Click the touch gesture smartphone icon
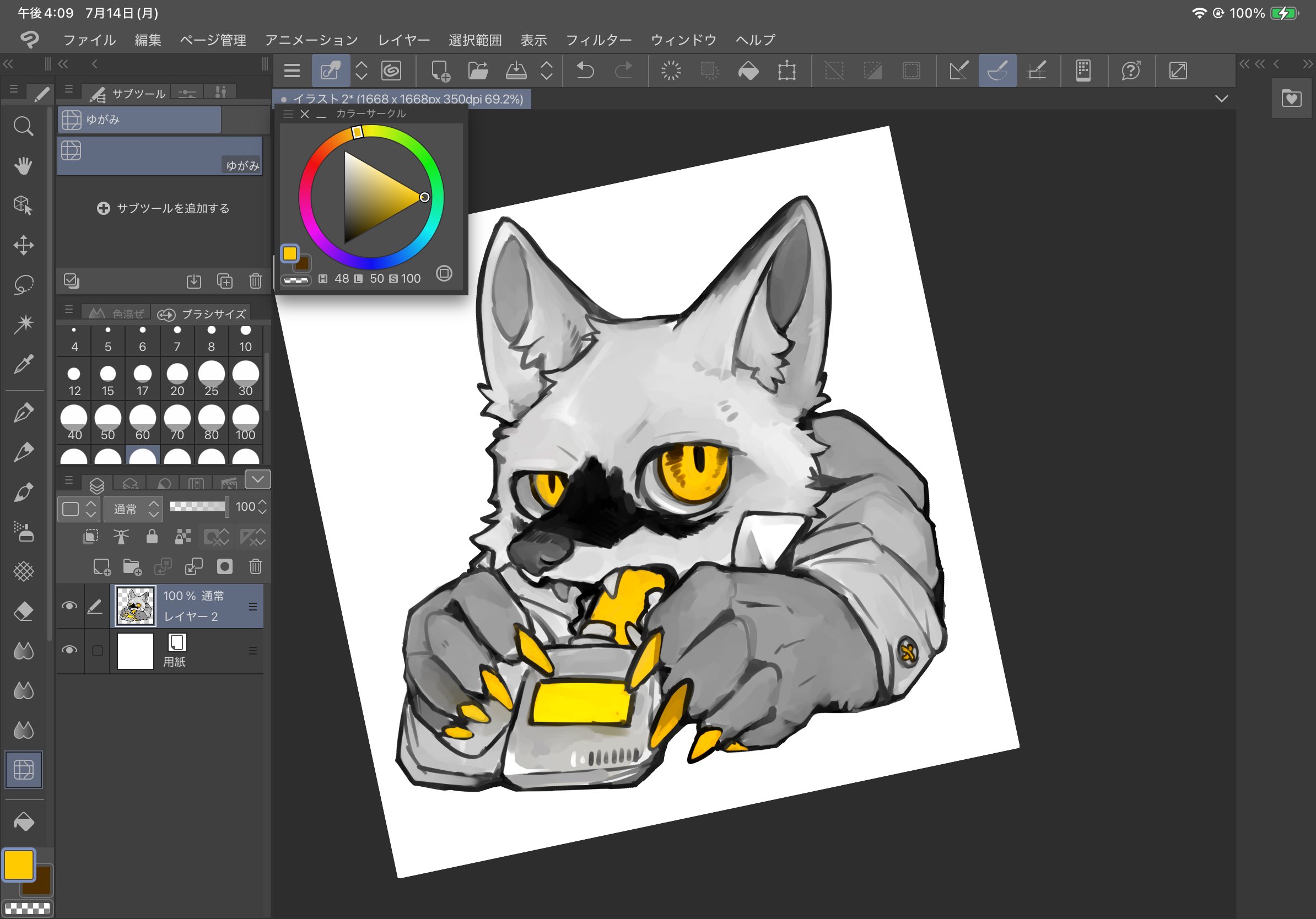 [x=1083, y=71]
